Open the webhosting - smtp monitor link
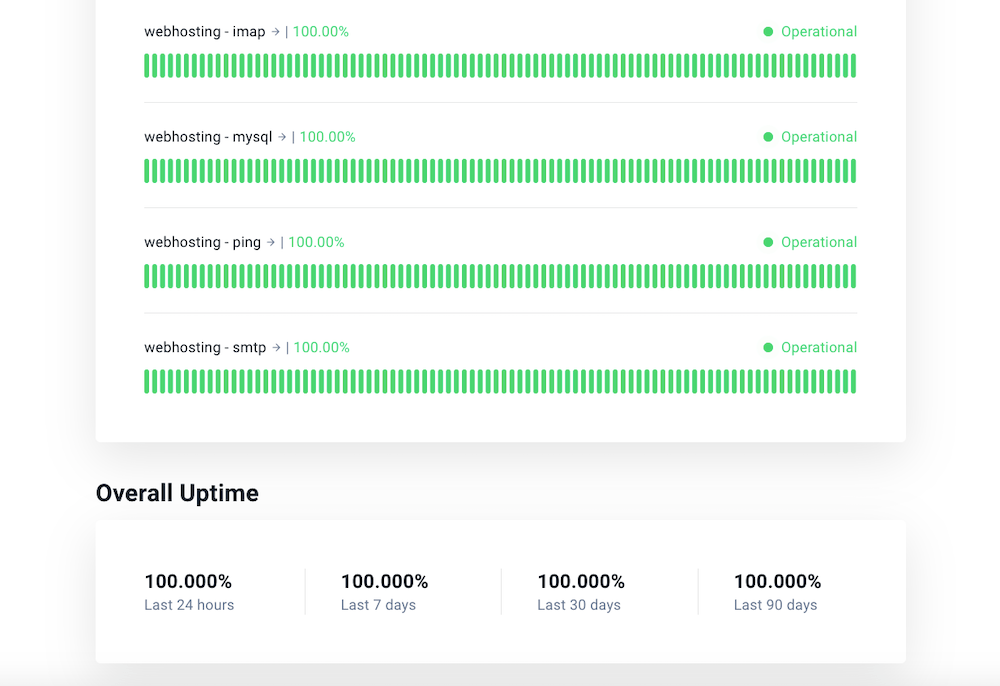Screen dimensions: 1000x686 pyautogui.click(x=205, y=347)
